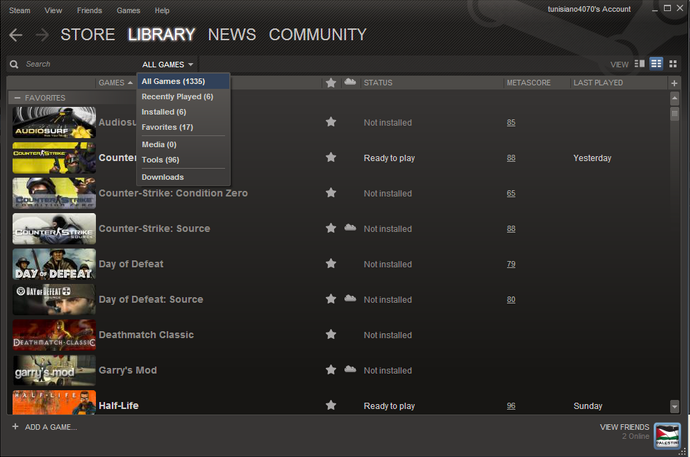Open Counter-Strike: Condition Zero metascore 65 link
The height and width of the screenshot is (457, 690).
pyautogui.click(x=510, y=194)
